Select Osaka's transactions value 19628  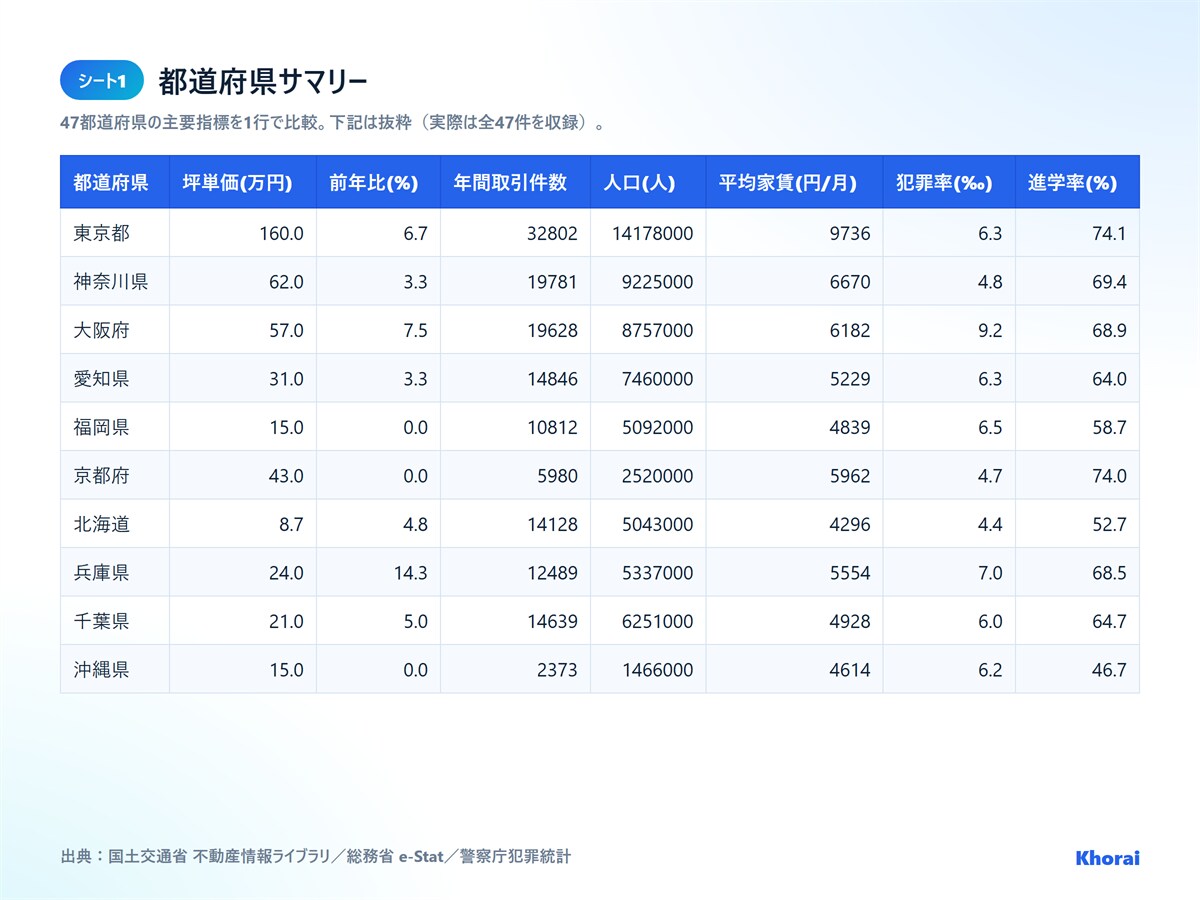click(x=515, y=330)
